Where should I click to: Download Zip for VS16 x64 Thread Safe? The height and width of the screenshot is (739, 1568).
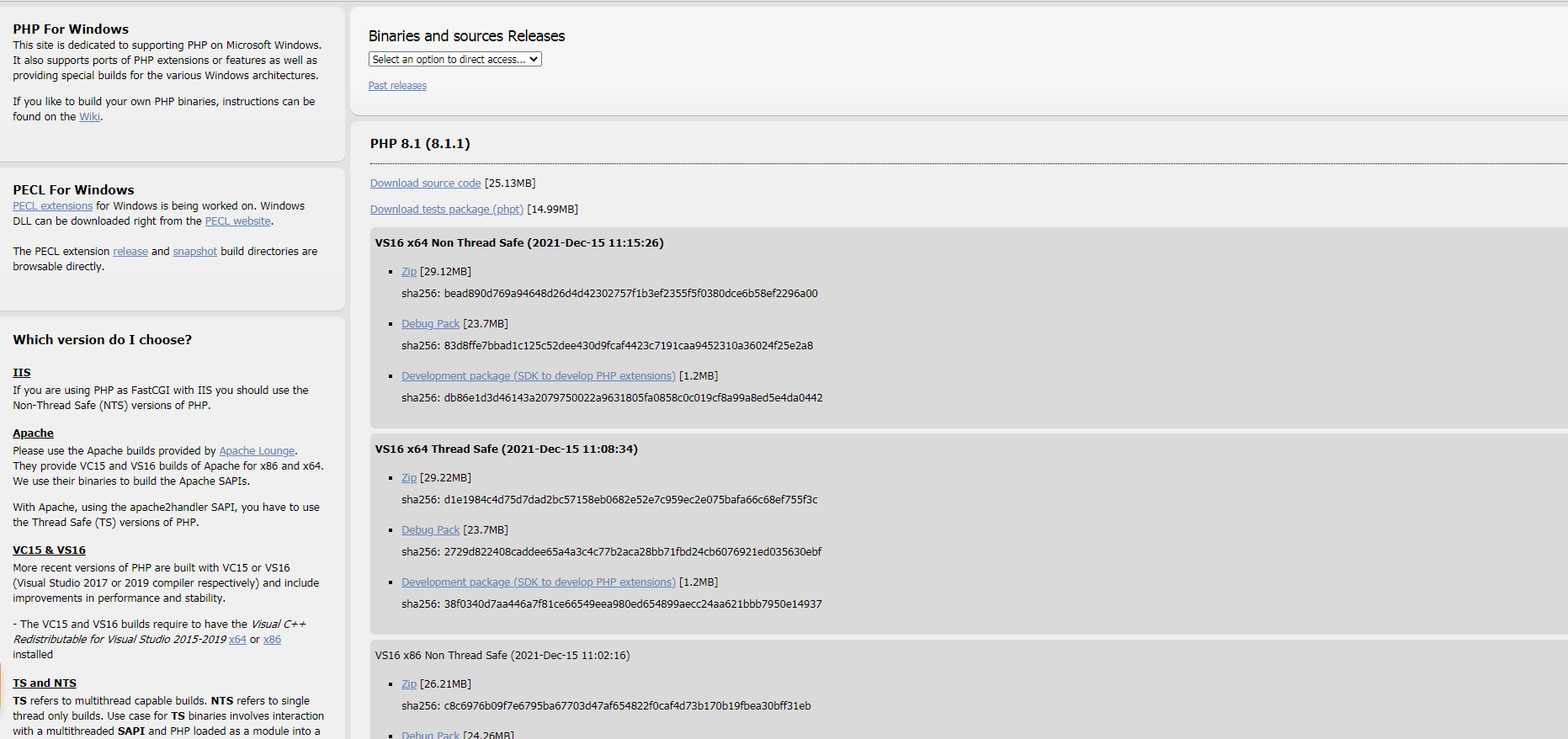(409, 478)
